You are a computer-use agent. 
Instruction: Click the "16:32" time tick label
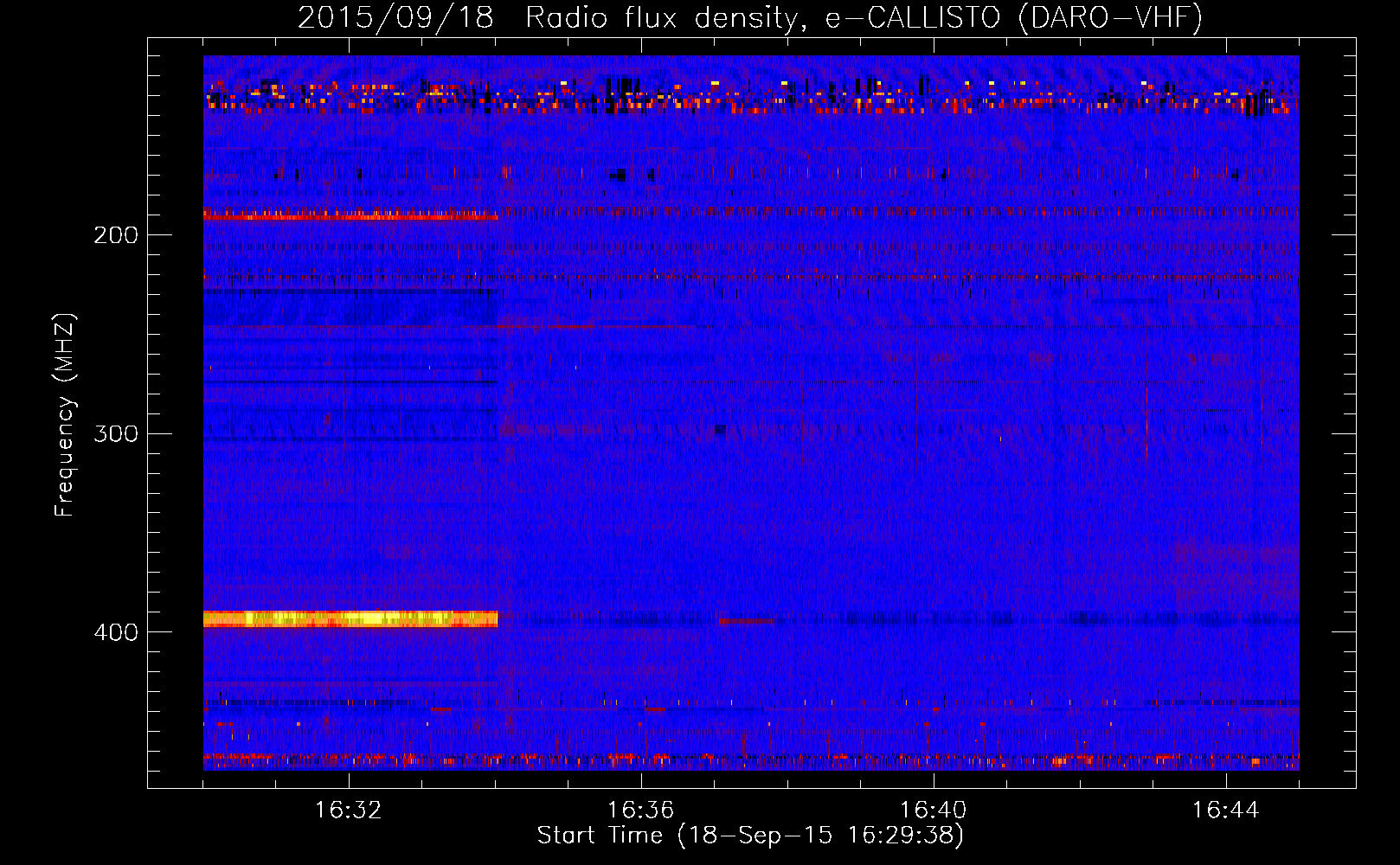click(x=349, y=811)
